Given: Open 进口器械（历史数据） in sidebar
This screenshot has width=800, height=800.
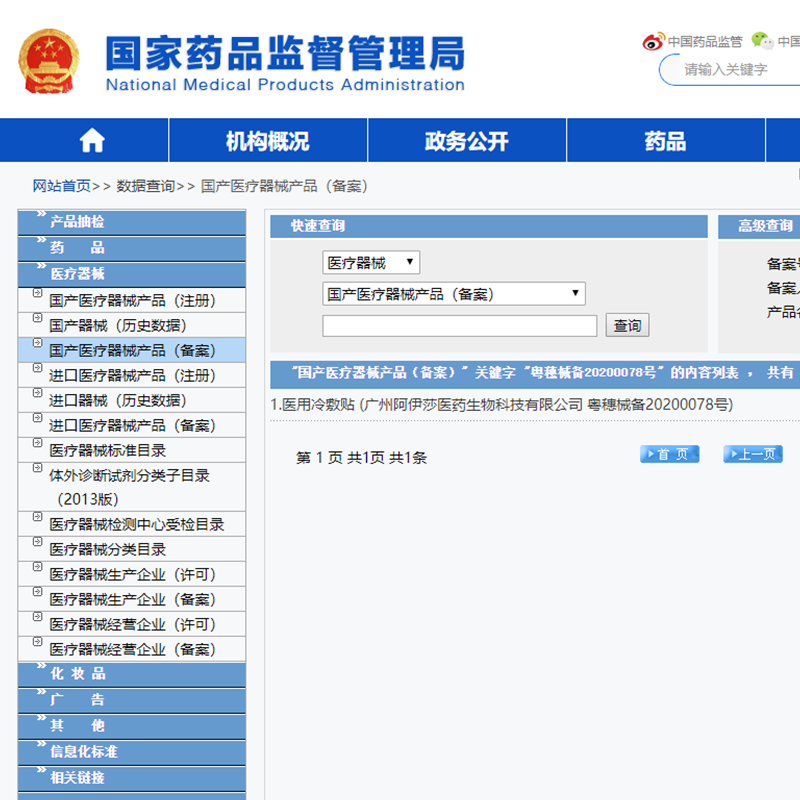Looking at the screenshot, I should coord(118,401).
